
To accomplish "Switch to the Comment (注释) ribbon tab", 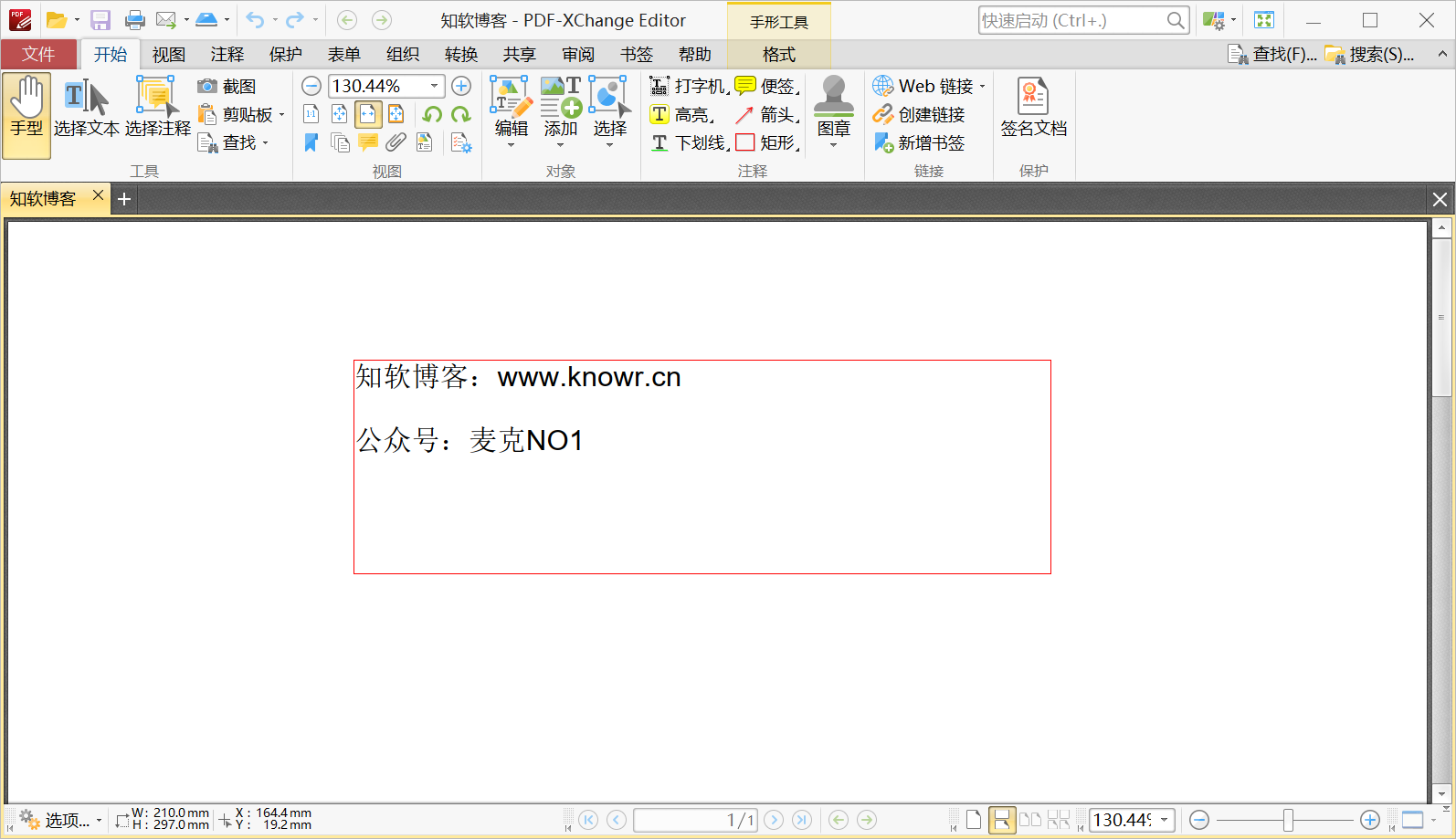I will click(227, 55).
